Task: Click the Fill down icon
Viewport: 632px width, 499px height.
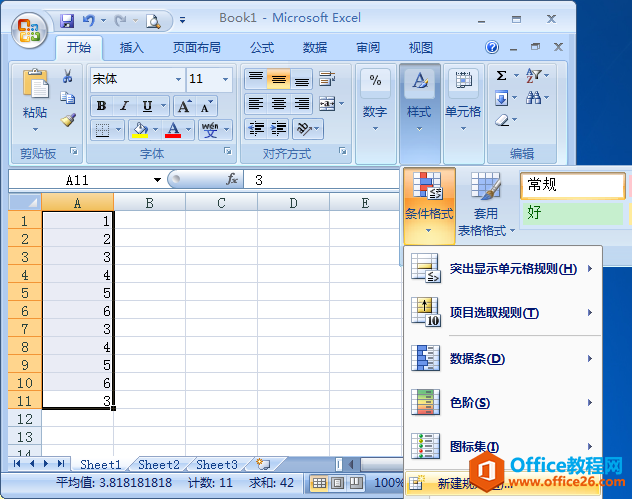Action: (501, 98)
